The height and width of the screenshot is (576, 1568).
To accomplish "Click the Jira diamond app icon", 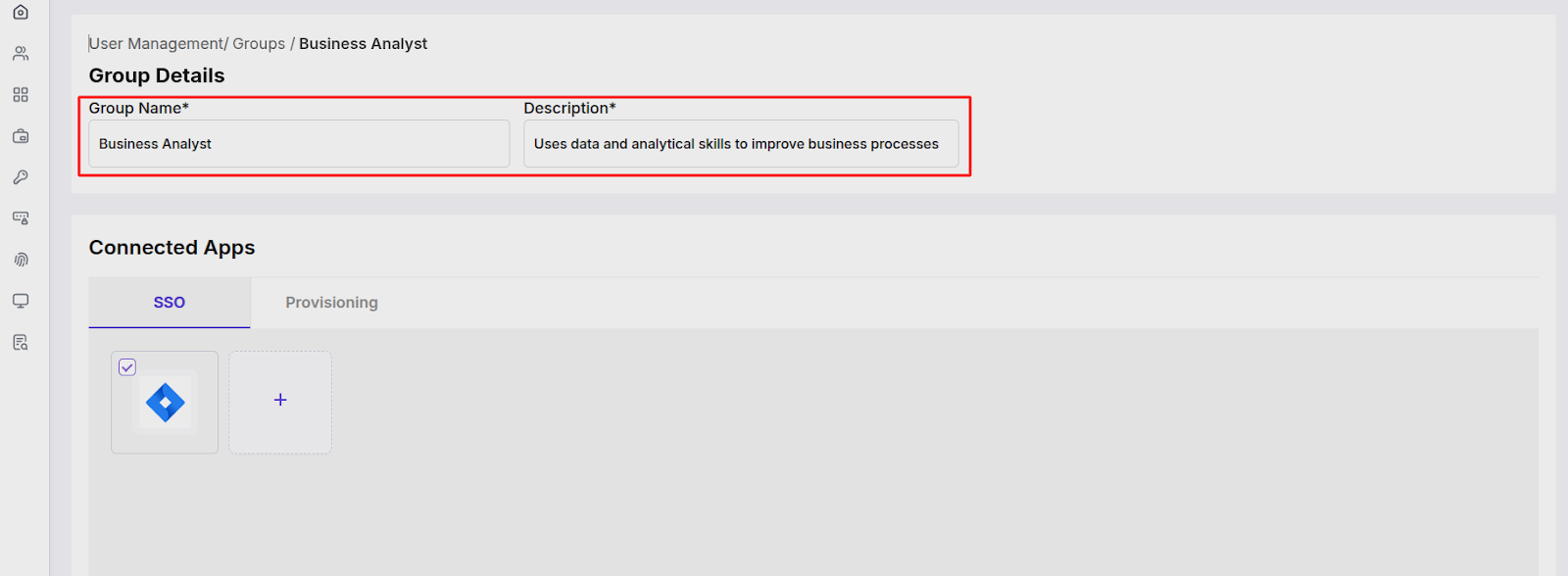I will pos(164,403).
